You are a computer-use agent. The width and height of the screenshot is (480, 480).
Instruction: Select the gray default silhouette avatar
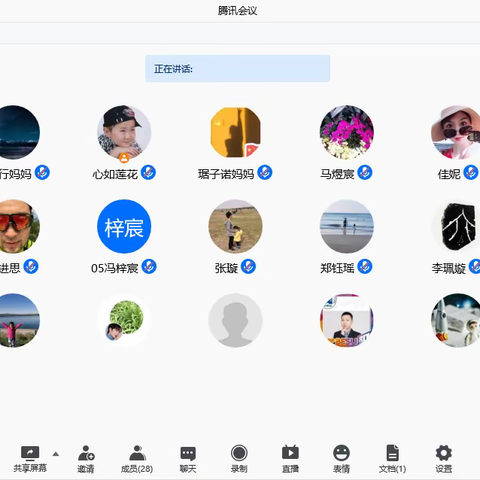(235, 320)
